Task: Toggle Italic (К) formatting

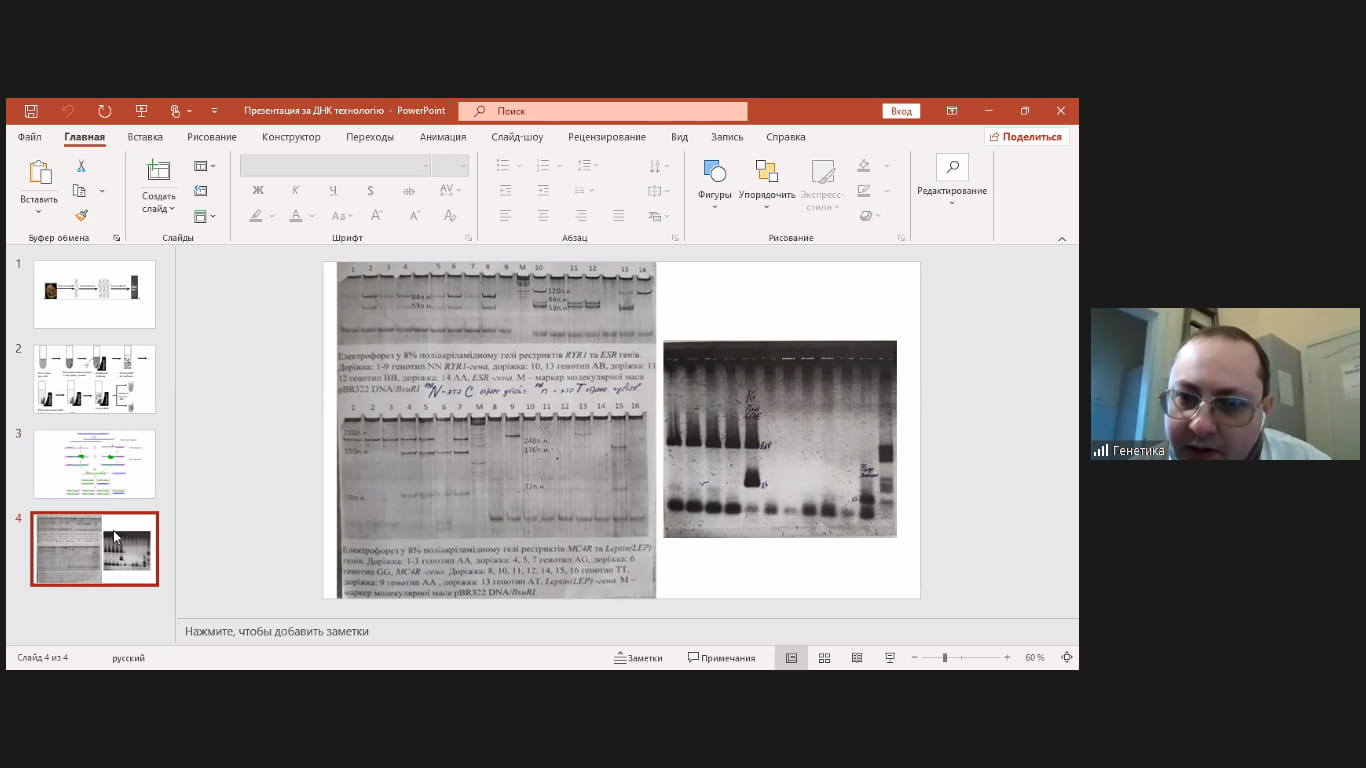Action: pos(295,190)
